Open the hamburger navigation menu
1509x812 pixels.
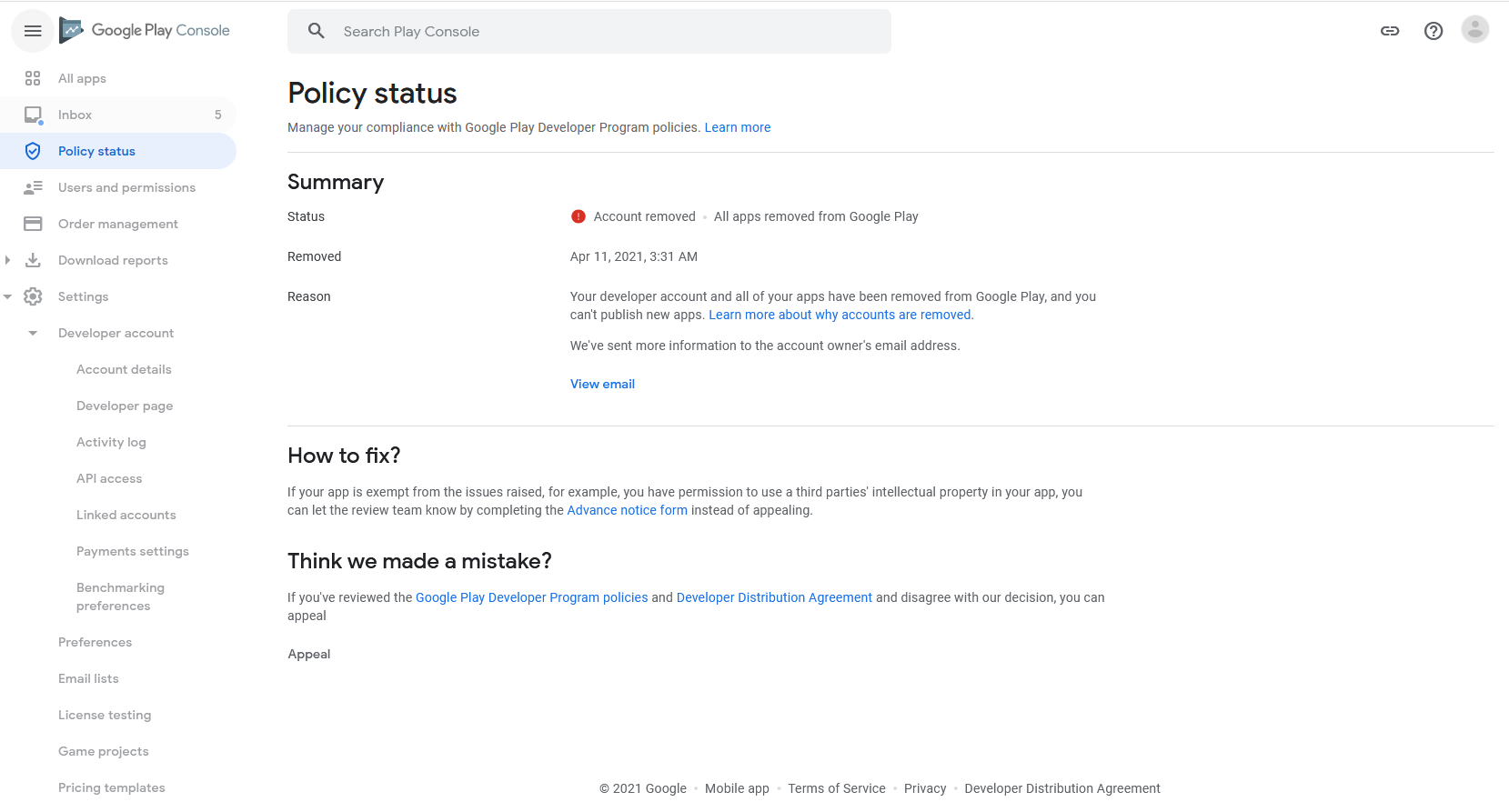[x=33, y=31]
